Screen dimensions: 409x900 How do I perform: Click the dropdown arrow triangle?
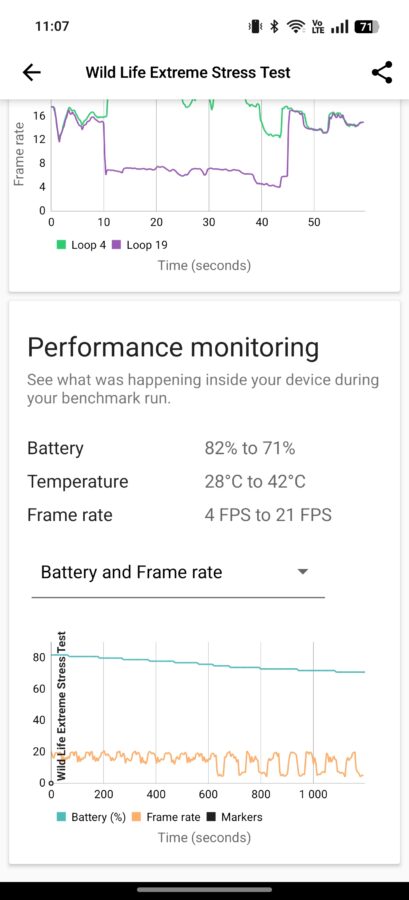(303, 572)
